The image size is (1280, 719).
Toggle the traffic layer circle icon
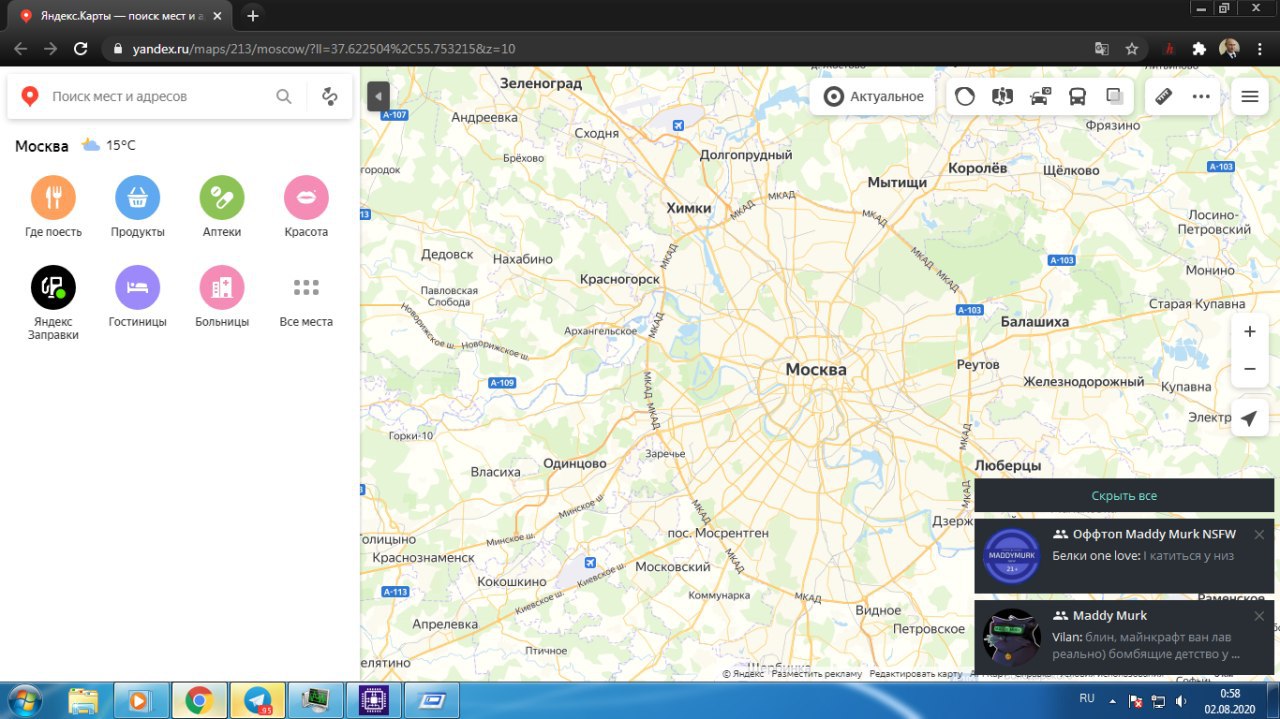[965, 97]
